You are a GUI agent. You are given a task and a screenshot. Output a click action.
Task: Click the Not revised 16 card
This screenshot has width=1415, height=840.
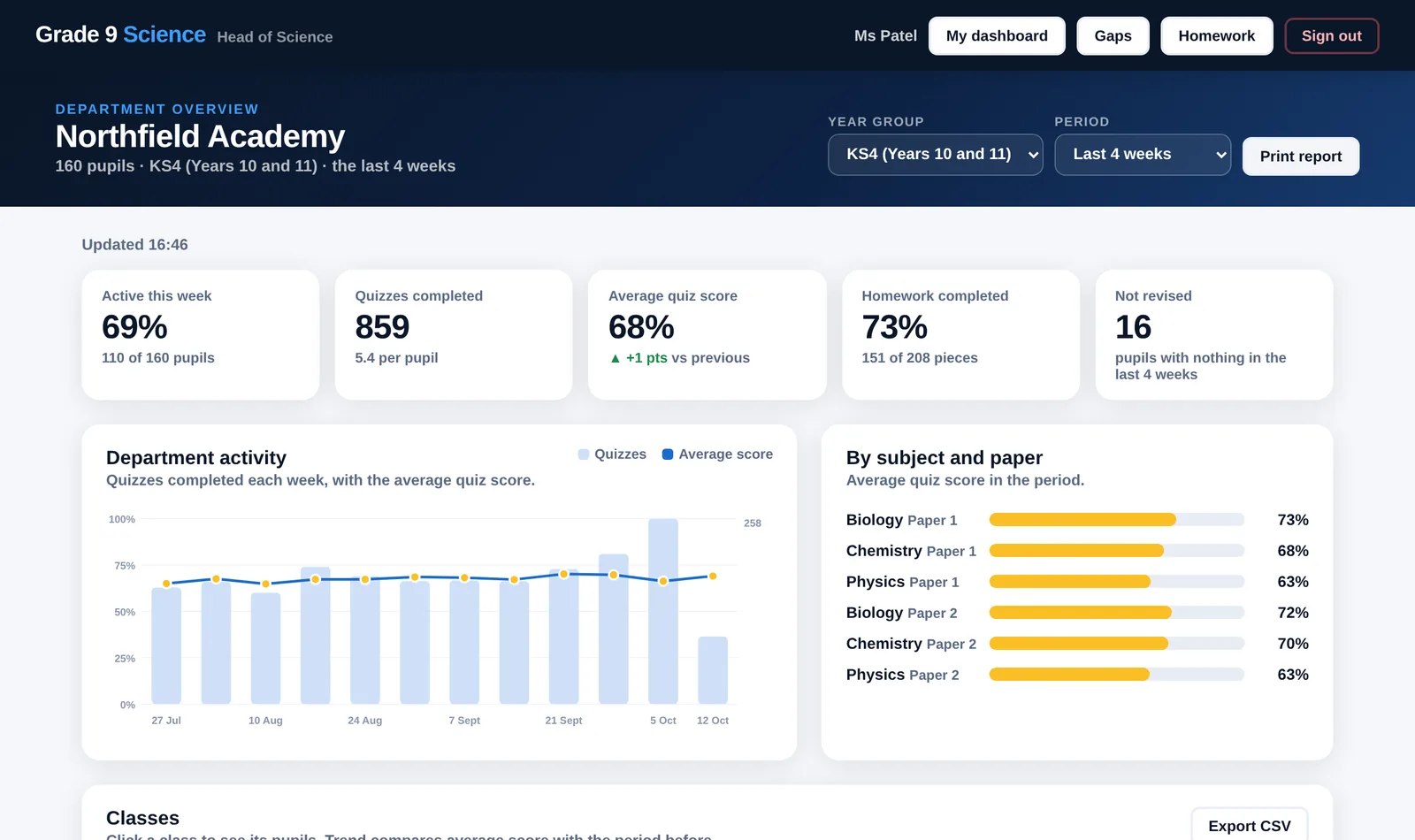(1213, 335)
